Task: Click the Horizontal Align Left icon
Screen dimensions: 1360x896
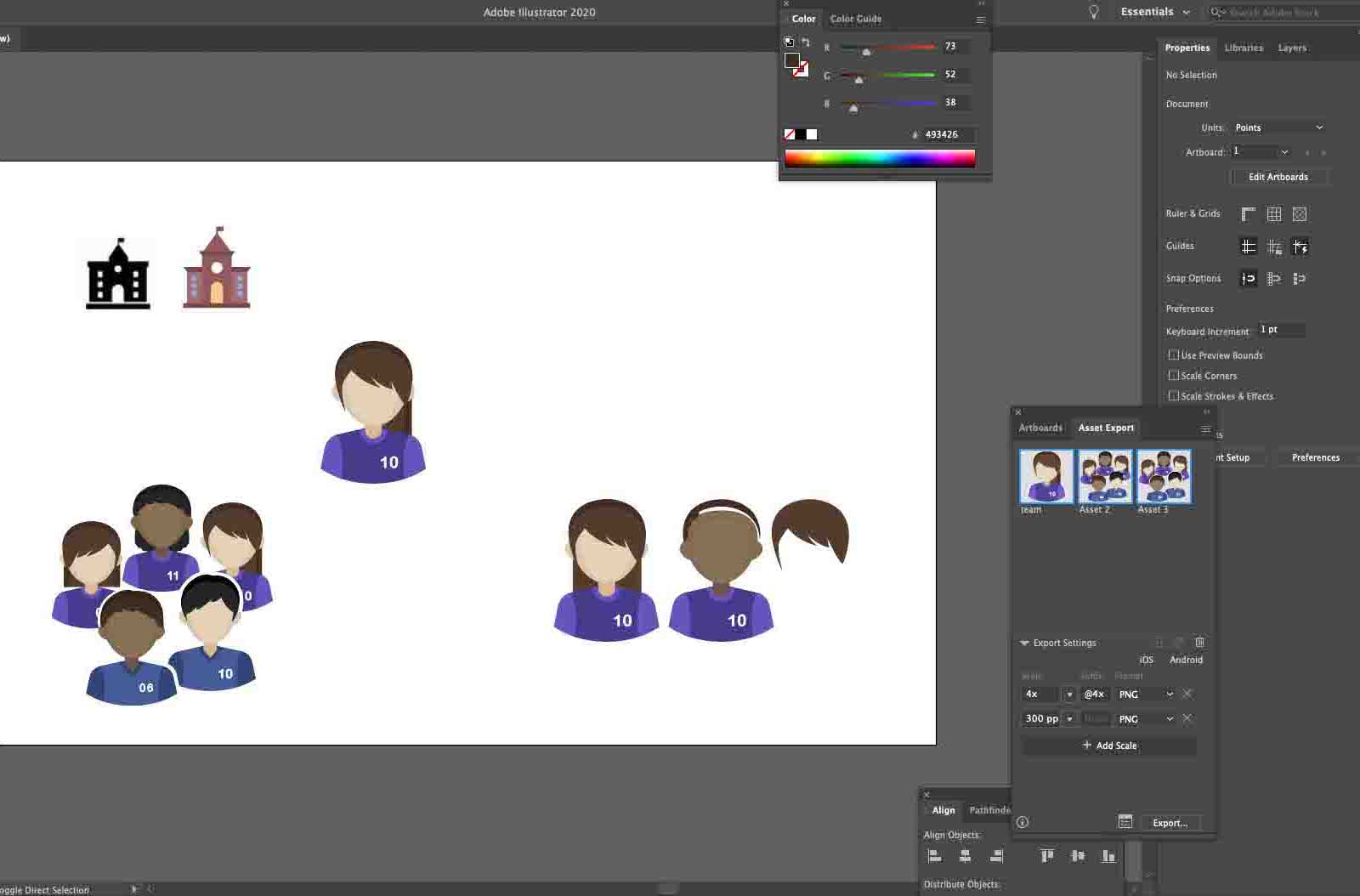Action: [x=934, y=856]
